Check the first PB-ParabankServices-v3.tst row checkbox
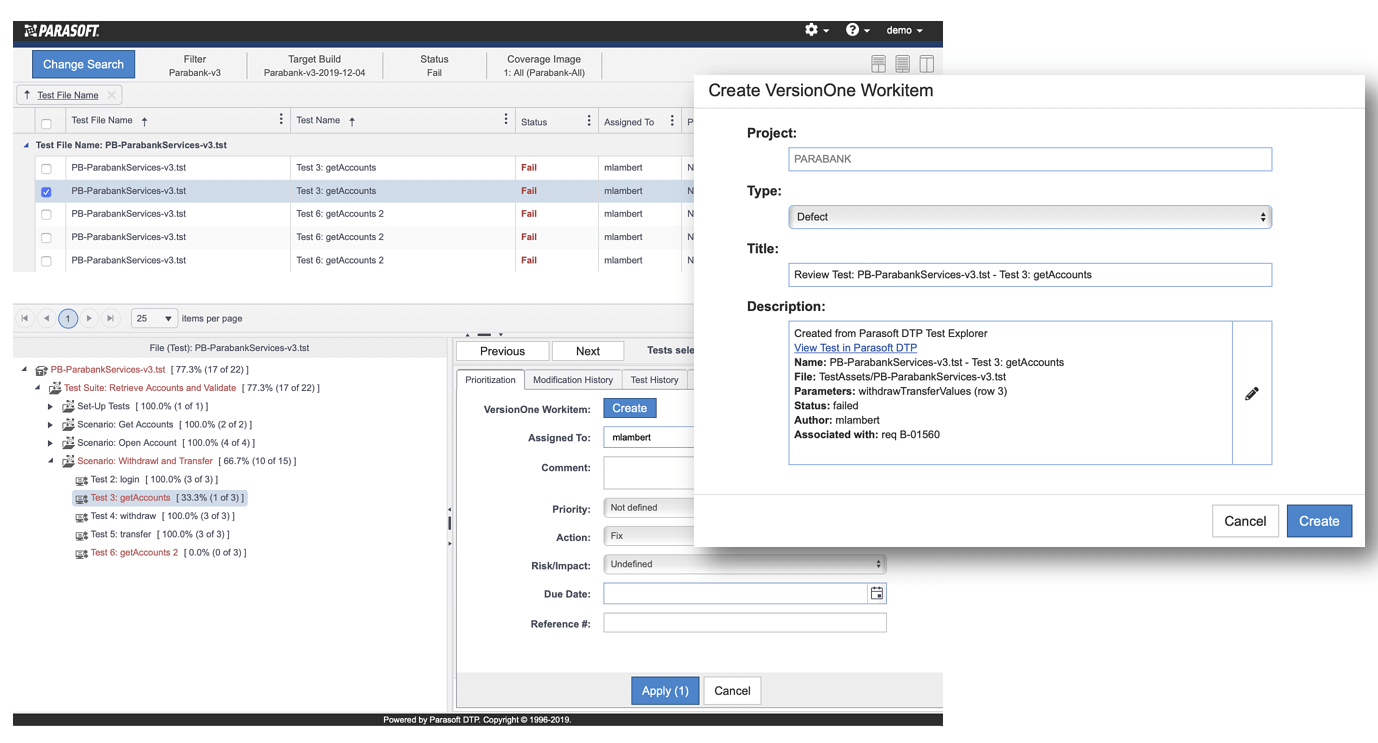1378x743 pixels. [45, 168]
